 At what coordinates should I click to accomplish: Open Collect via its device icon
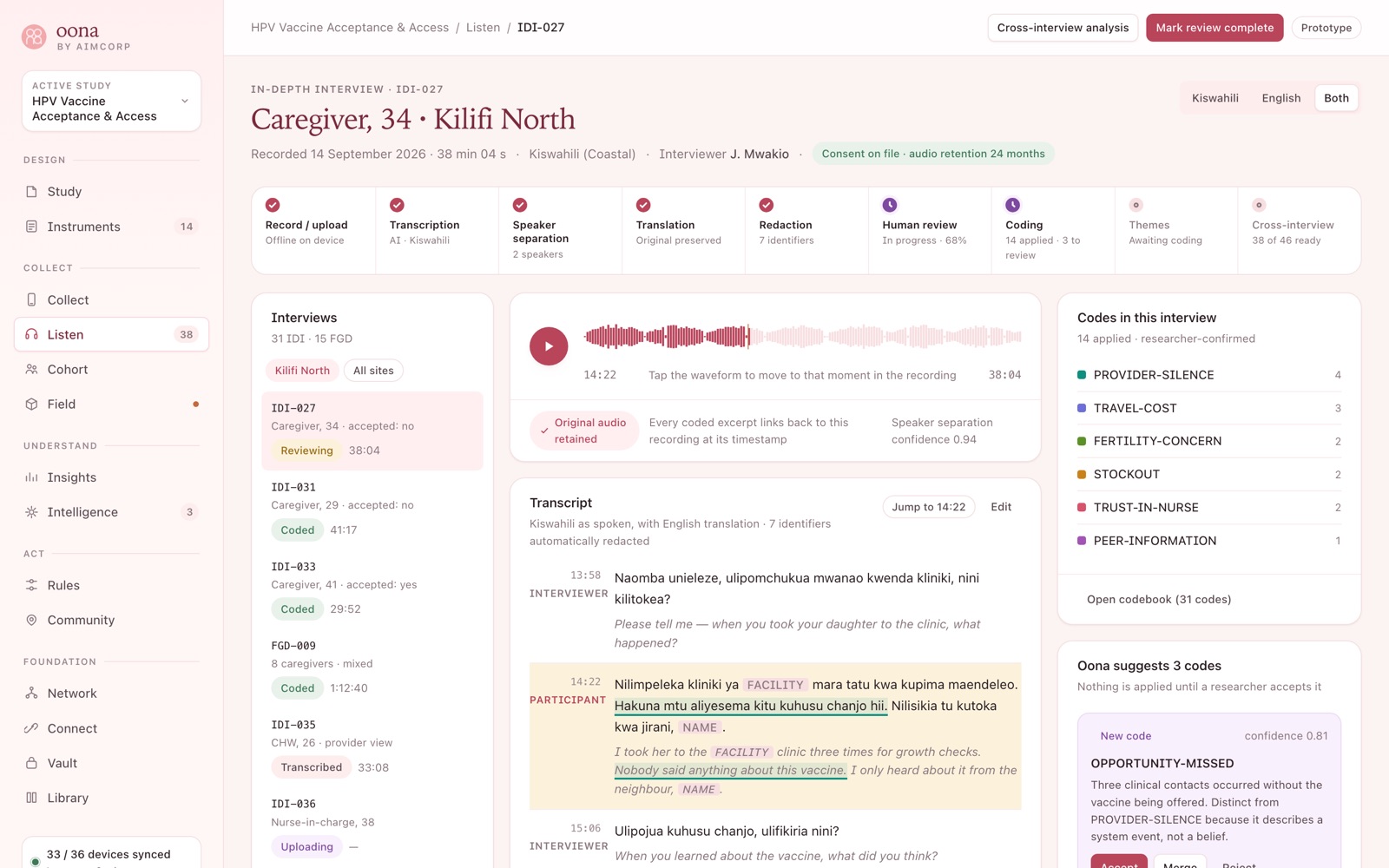point(31,299)
